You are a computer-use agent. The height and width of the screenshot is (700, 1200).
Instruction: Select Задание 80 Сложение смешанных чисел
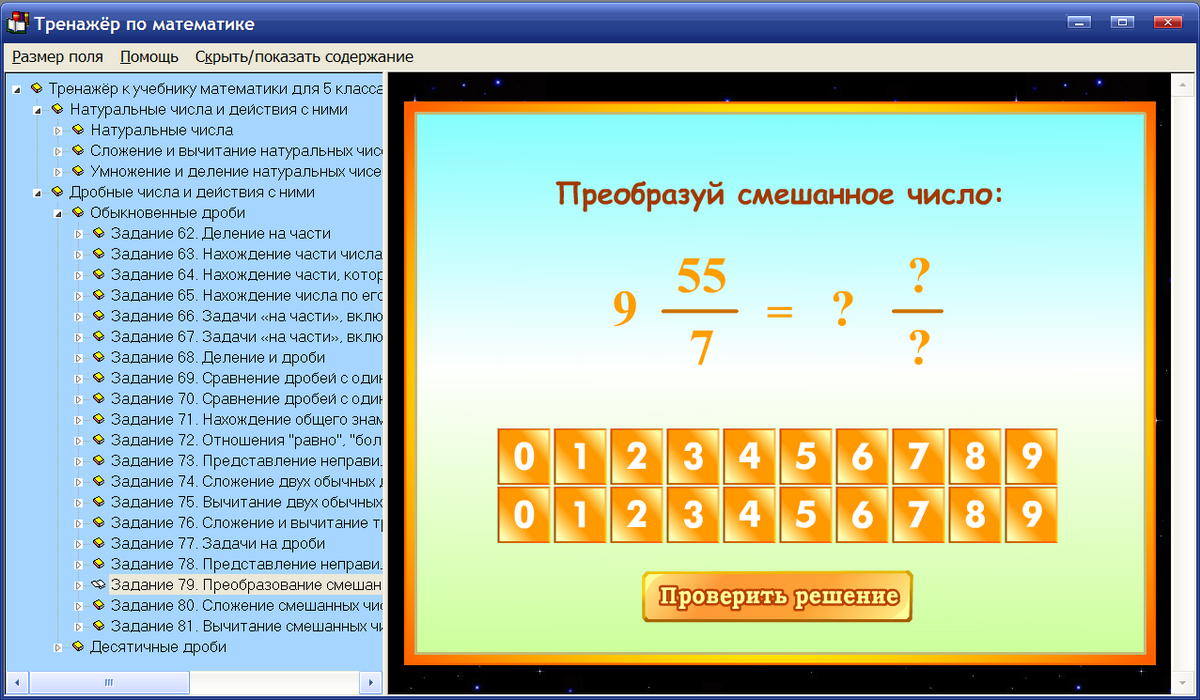(x=246, y=605)
